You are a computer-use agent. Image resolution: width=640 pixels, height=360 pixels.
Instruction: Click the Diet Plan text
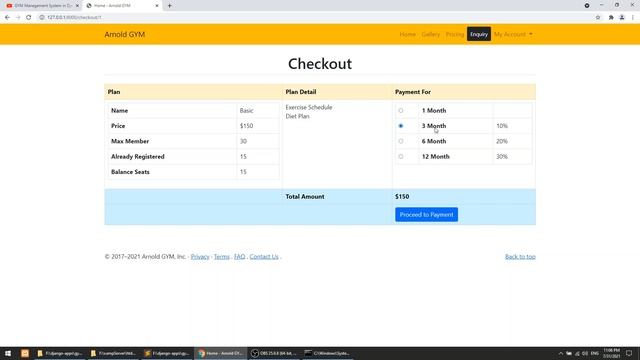(x=297, y=116)
